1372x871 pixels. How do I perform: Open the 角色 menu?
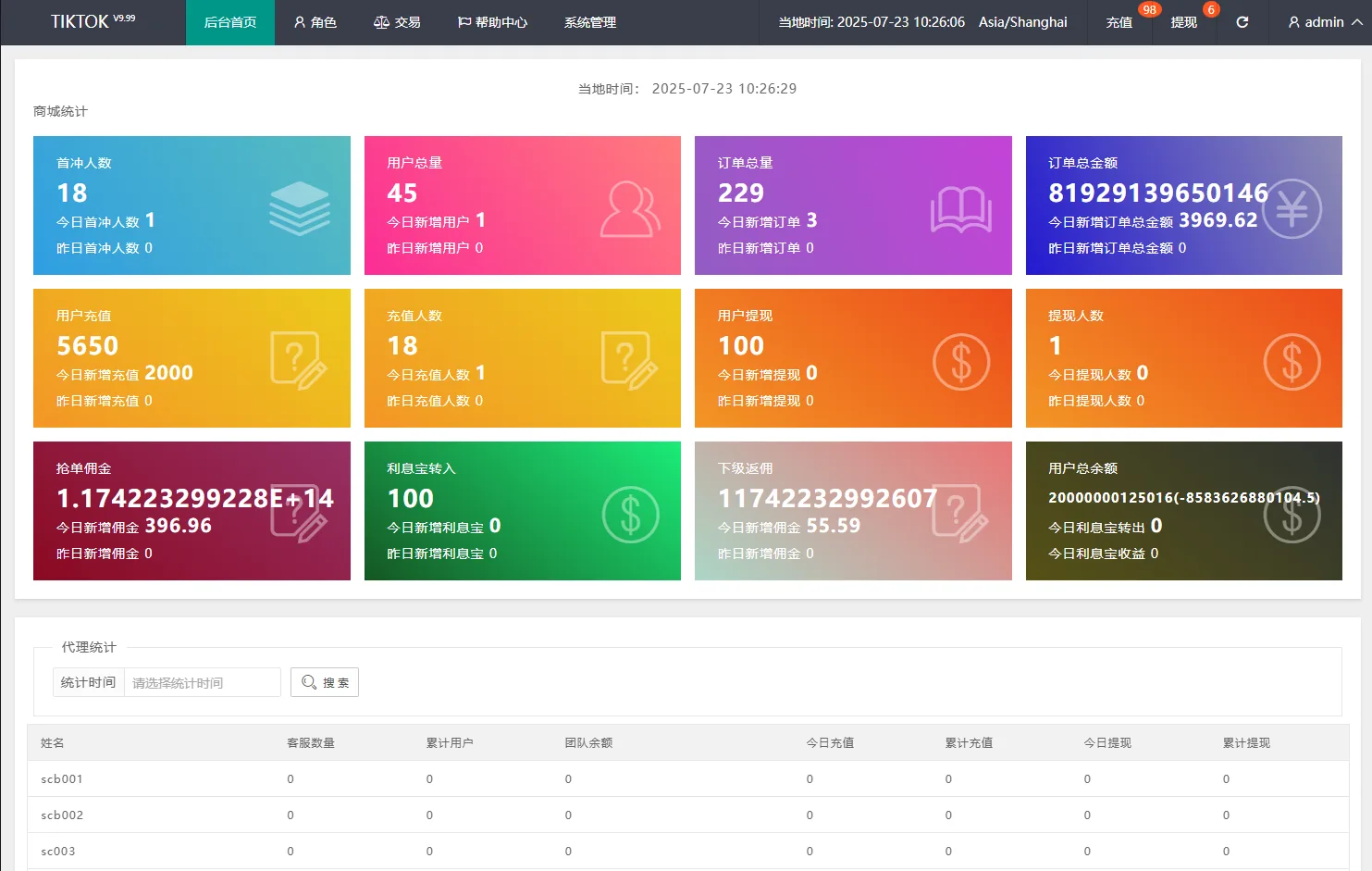click(315, 22)
